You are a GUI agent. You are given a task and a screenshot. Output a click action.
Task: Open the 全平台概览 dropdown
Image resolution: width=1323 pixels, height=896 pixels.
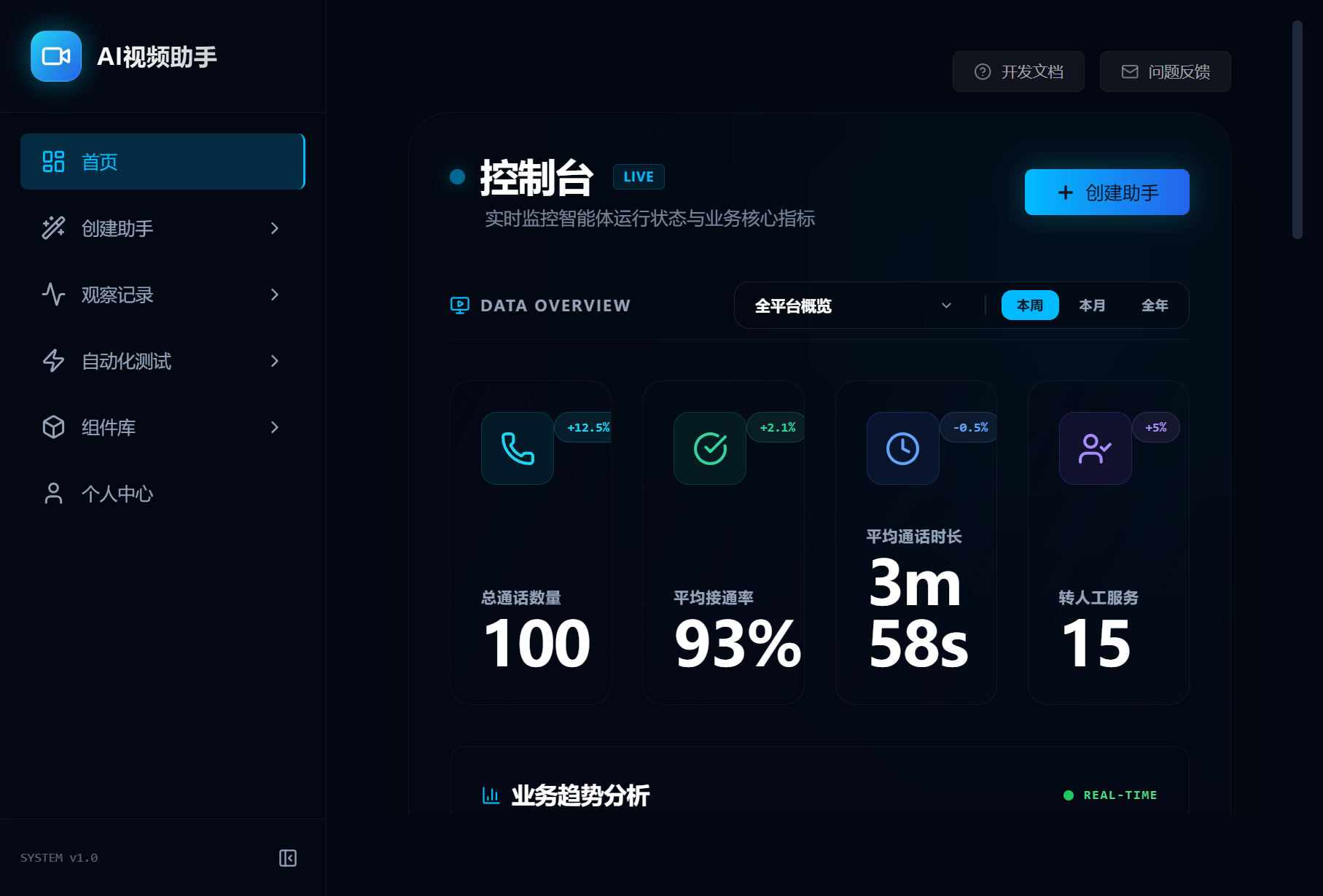pyautogui.click(x=853, y=305)
